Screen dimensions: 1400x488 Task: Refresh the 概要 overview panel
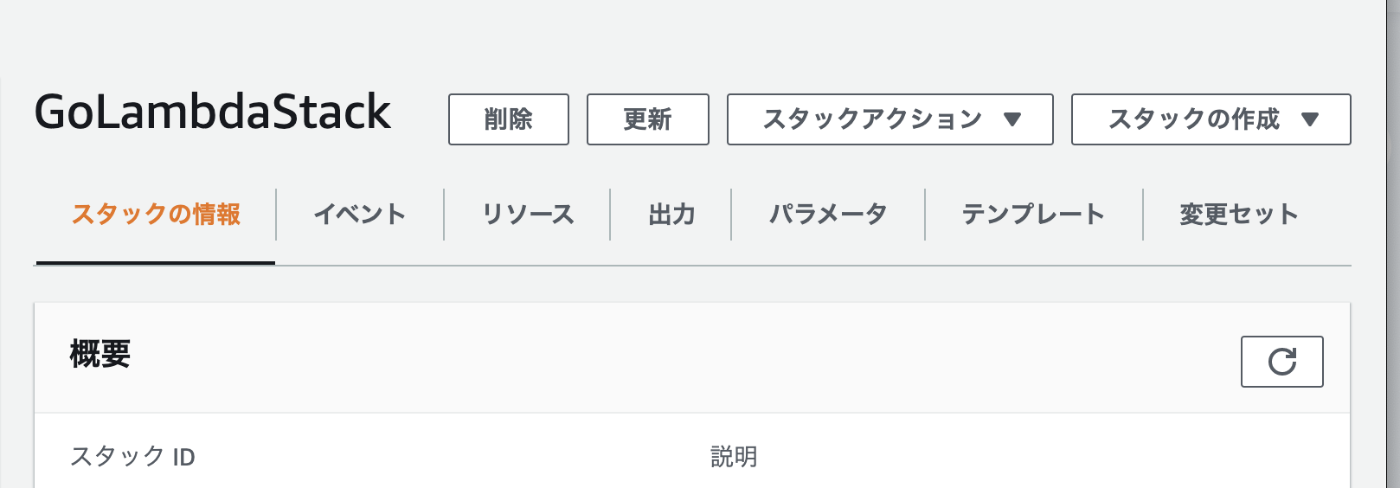click(x=1282, y=362)
